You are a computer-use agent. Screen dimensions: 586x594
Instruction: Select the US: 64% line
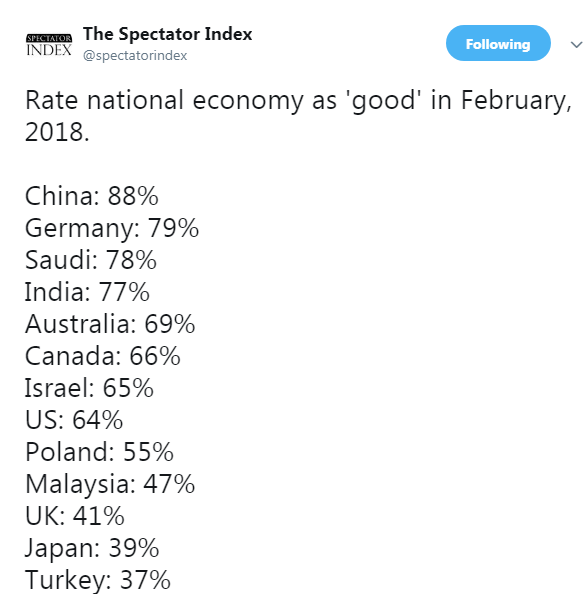(74, 420)
